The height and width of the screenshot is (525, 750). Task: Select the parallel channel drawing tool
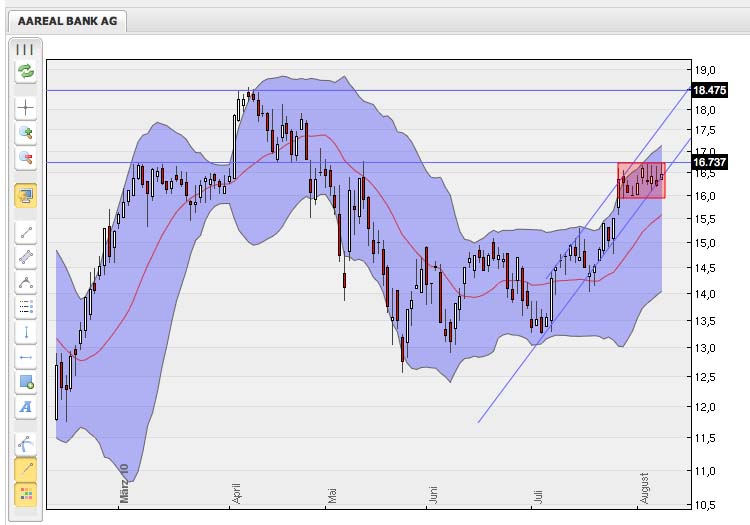tap(26, 258)
